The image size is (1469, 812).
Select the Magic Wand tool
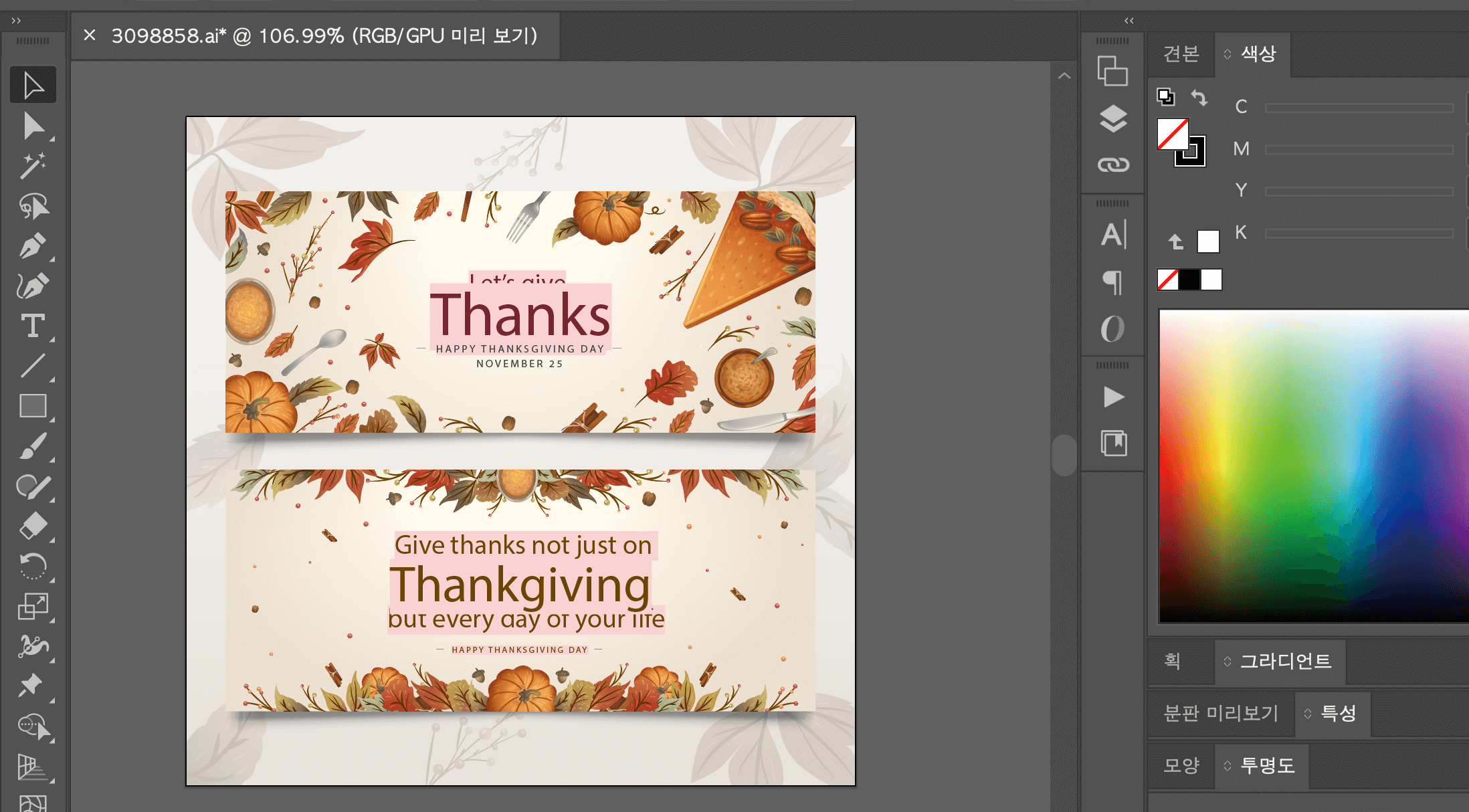[x=33, y=166]
